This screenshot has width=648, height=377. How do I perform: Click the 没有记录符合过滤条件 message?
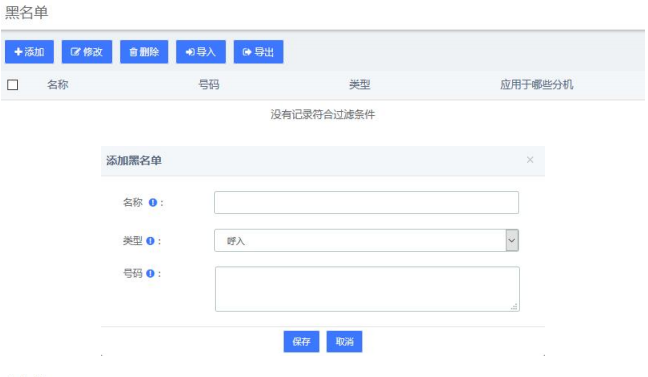[323, 115]
